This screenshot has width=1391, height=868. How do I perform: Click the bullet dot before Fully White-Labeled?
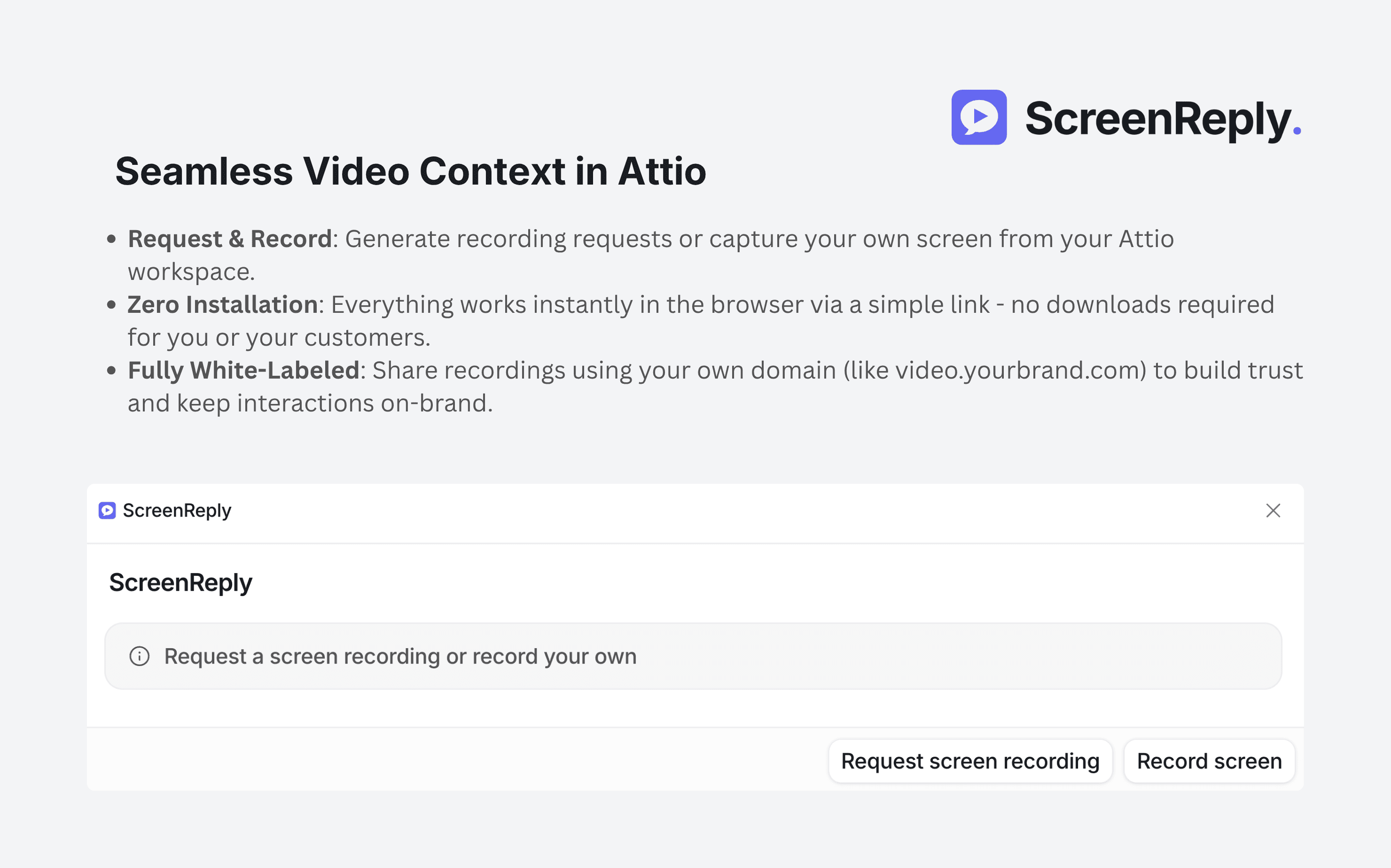pyautogui.click(x=111, y=371)
